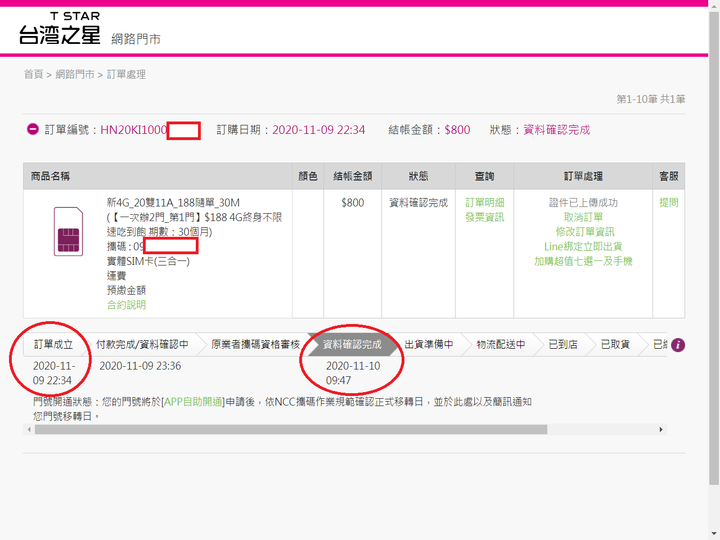Click $800 amount in order header

[x=457, y=130]
